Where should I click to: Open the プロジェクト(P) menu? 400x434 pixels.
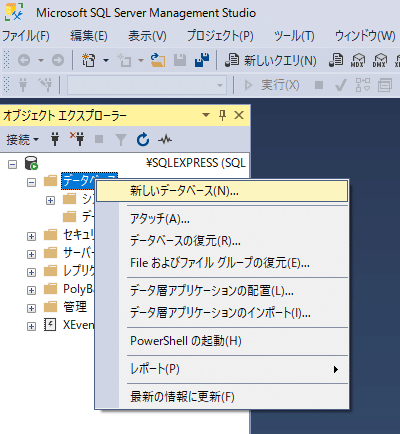tap(220, 36)
